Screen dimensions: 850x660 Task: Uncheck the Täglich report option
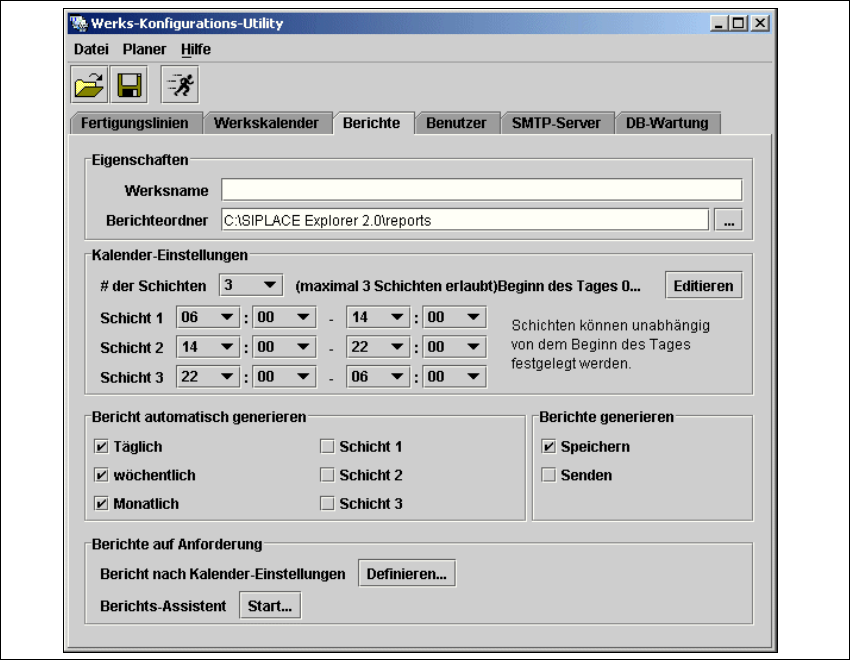[100, 447]
